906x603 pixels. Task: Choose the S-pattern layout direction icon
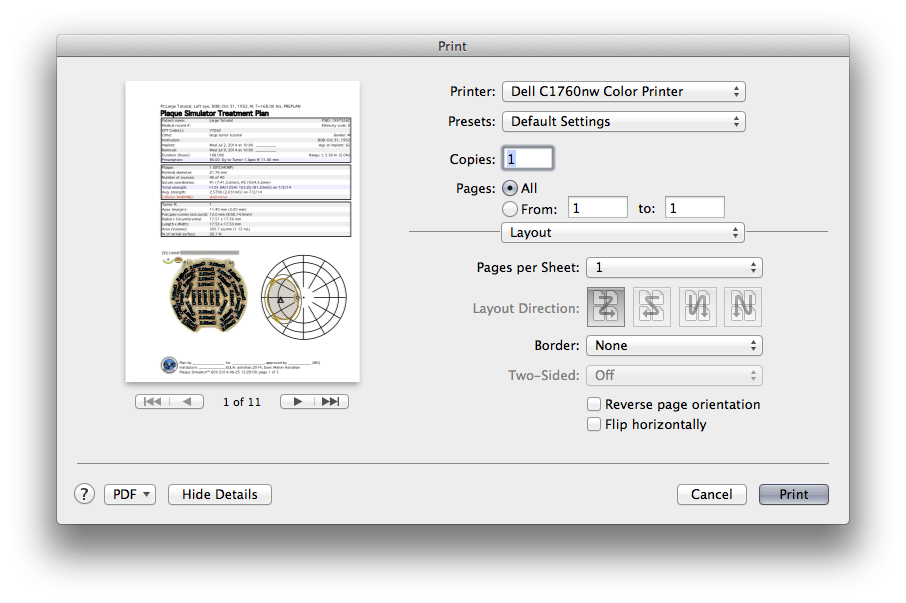(652, 308)
